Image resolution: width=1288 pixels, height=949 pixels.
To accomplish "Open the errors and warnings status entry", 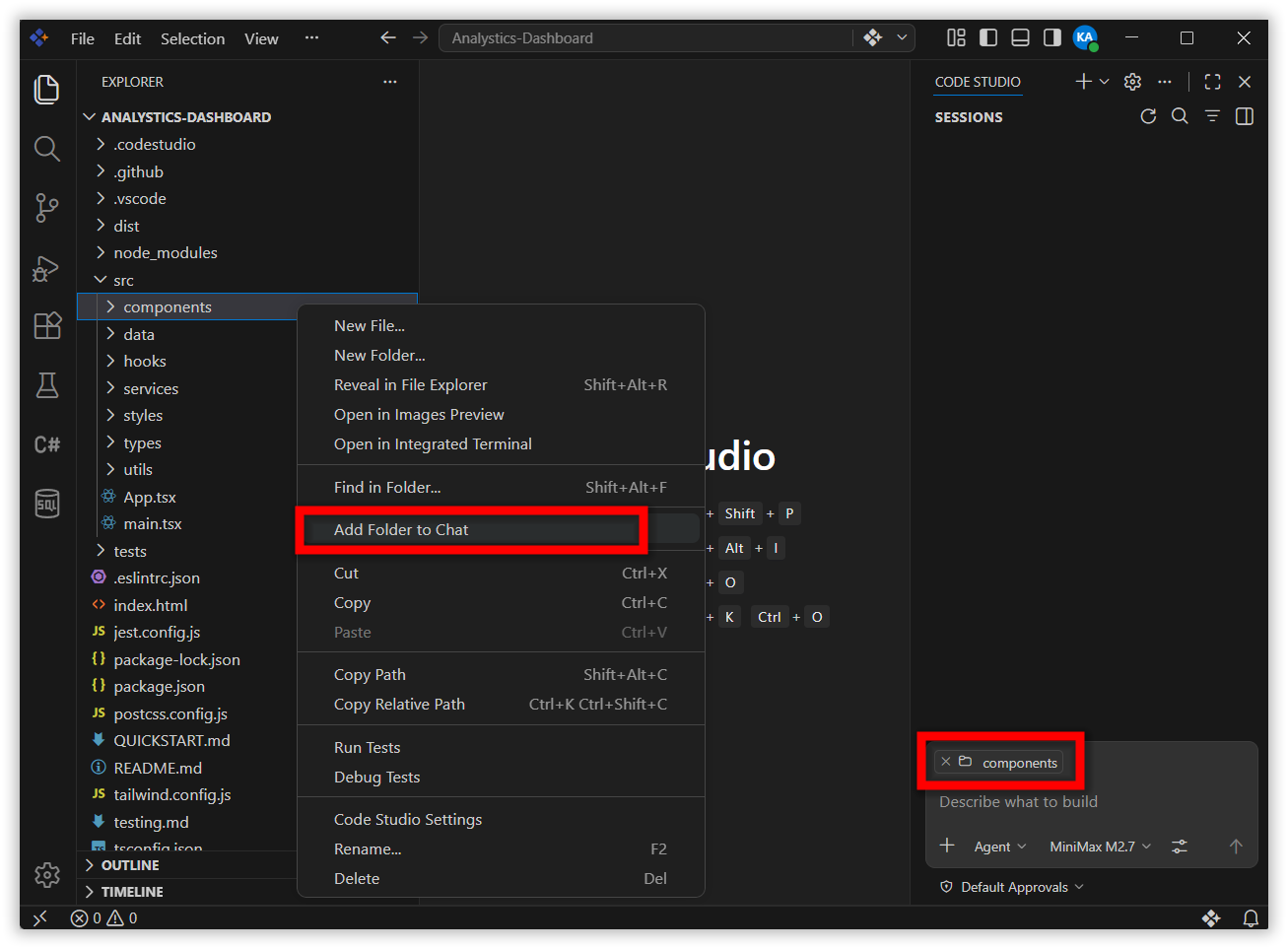I will point(103,918).
